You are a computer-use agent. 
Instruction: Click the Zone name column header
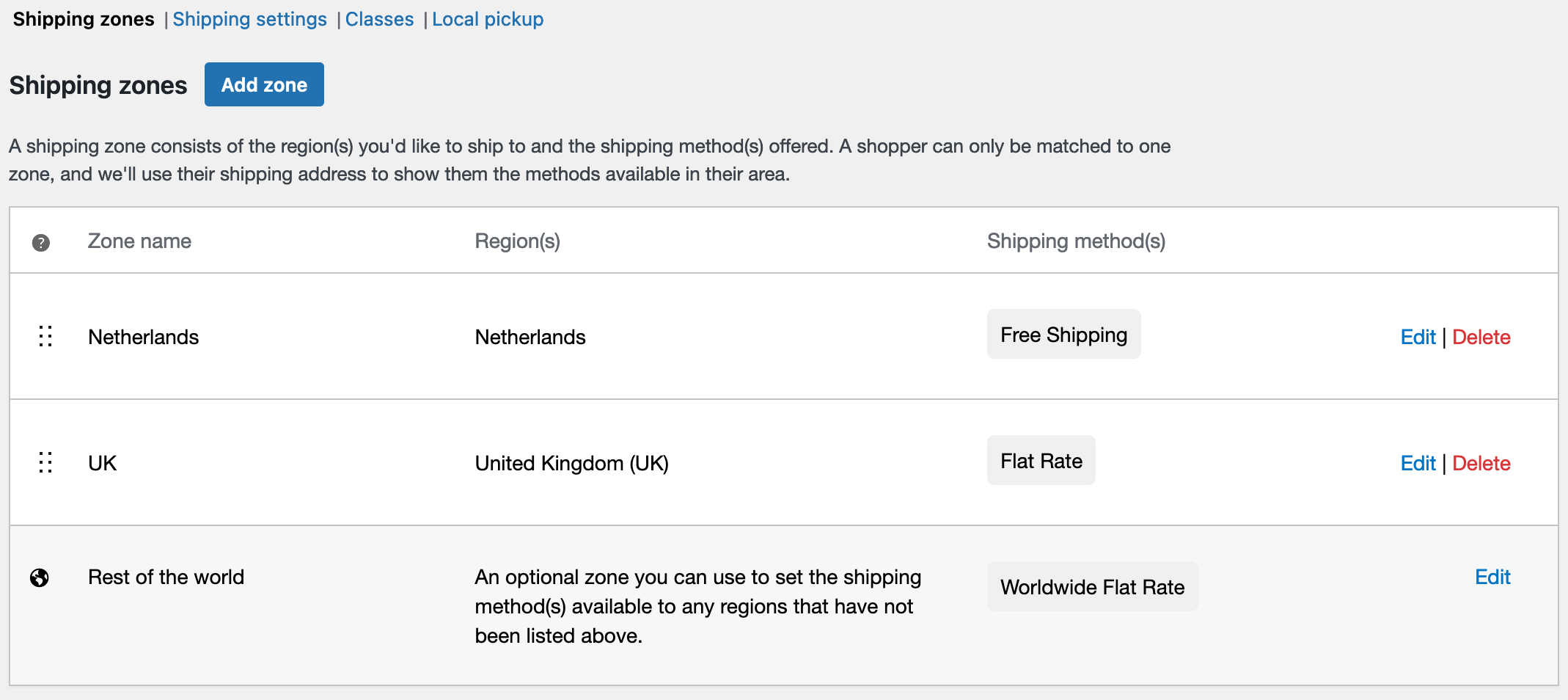139,241
